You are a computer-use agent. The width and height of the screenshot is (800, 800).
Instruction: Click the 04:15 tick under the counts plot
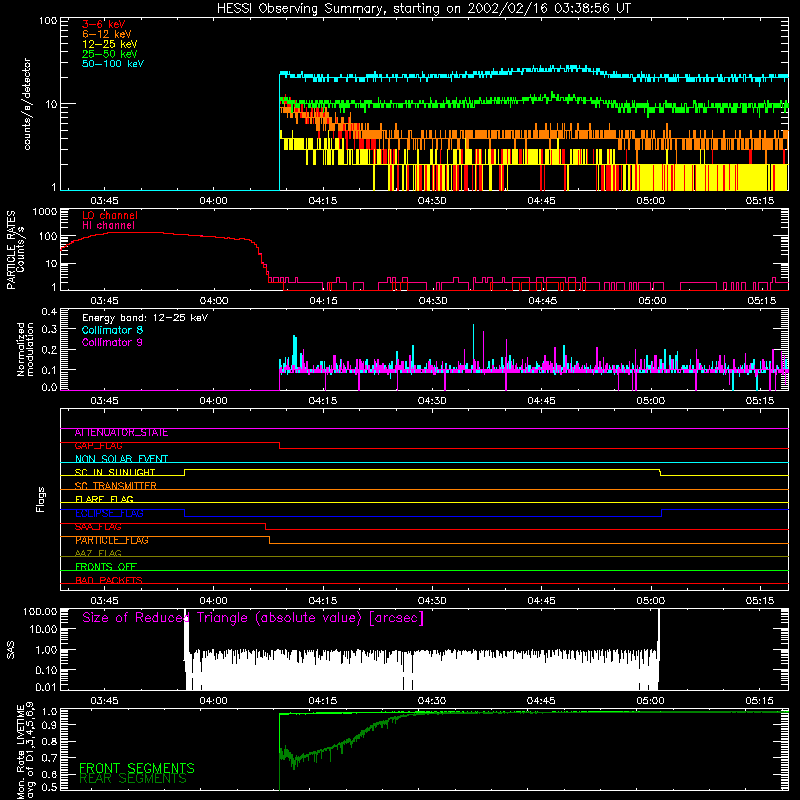(322, 201)
